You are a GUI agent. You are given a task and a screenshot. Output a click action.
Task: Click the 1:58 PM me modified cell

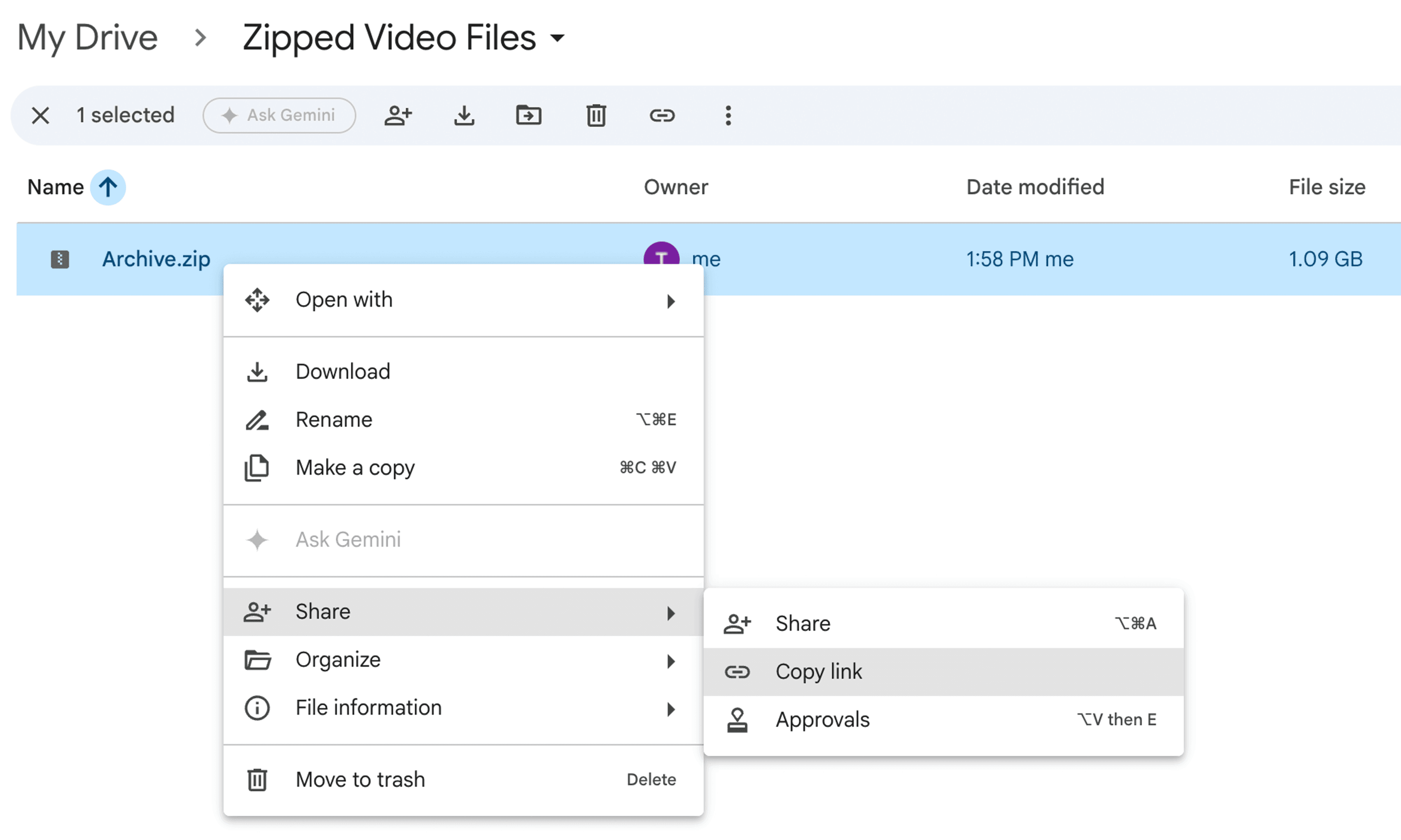[x=1019, y=259]
